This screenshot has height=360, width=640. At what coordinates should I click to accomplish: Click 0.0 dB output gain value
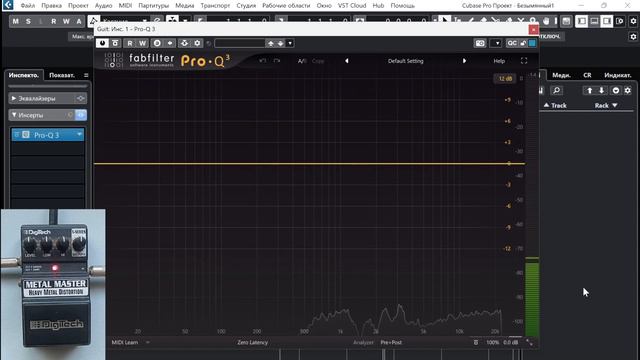click(511, 342)
